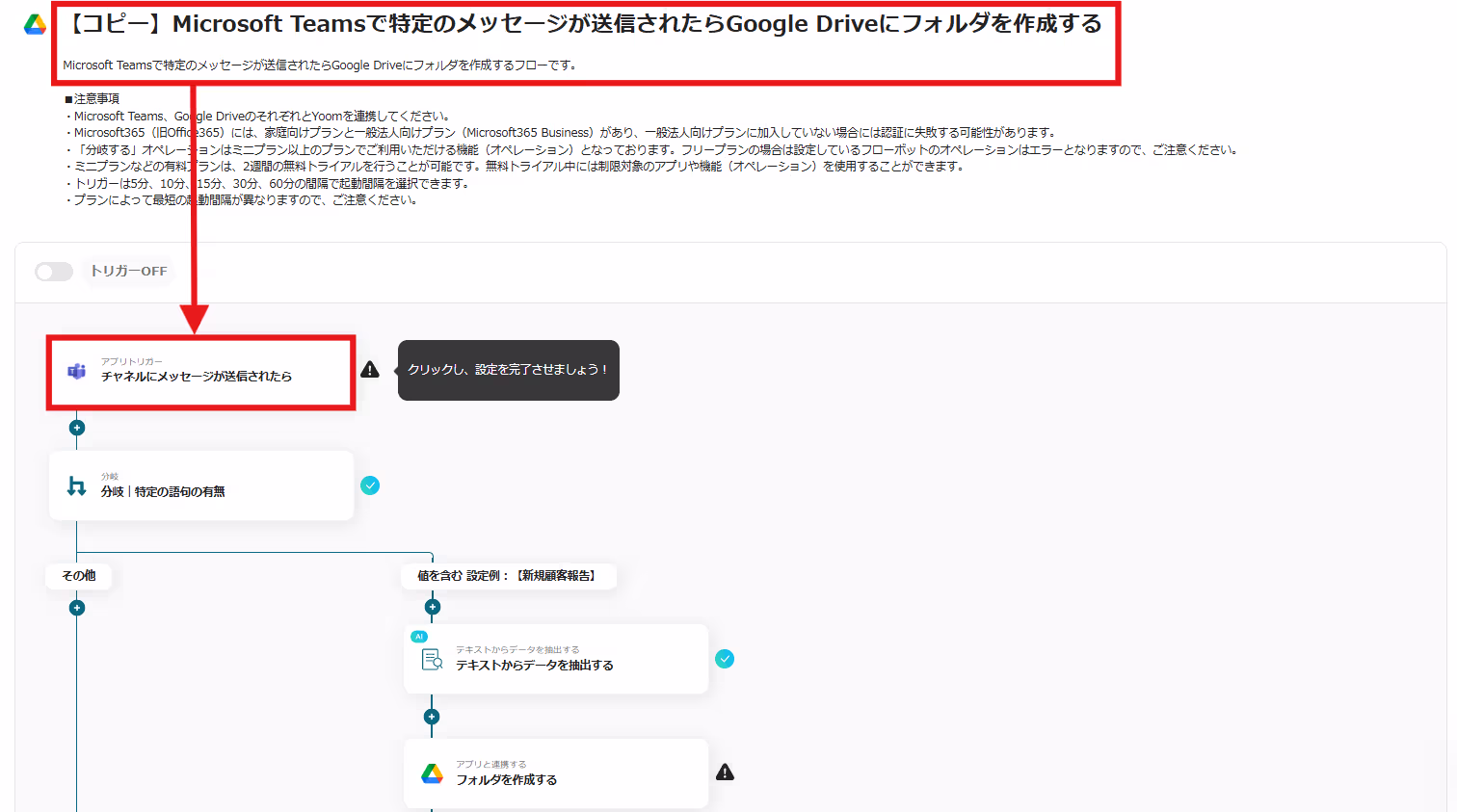Click the note line about Microsoft365 Business plans

561,133
